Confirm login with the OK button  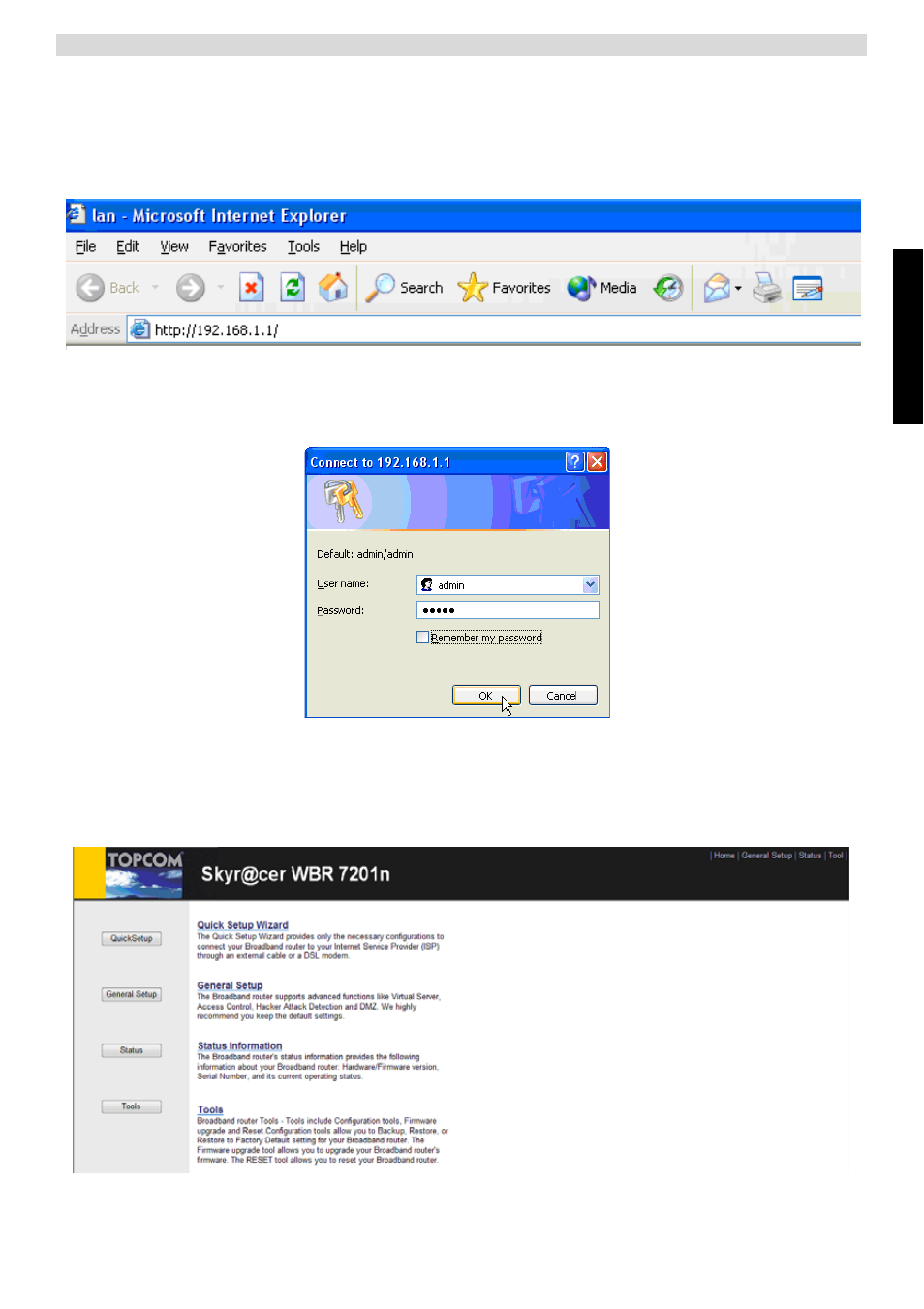pos(486,696)
